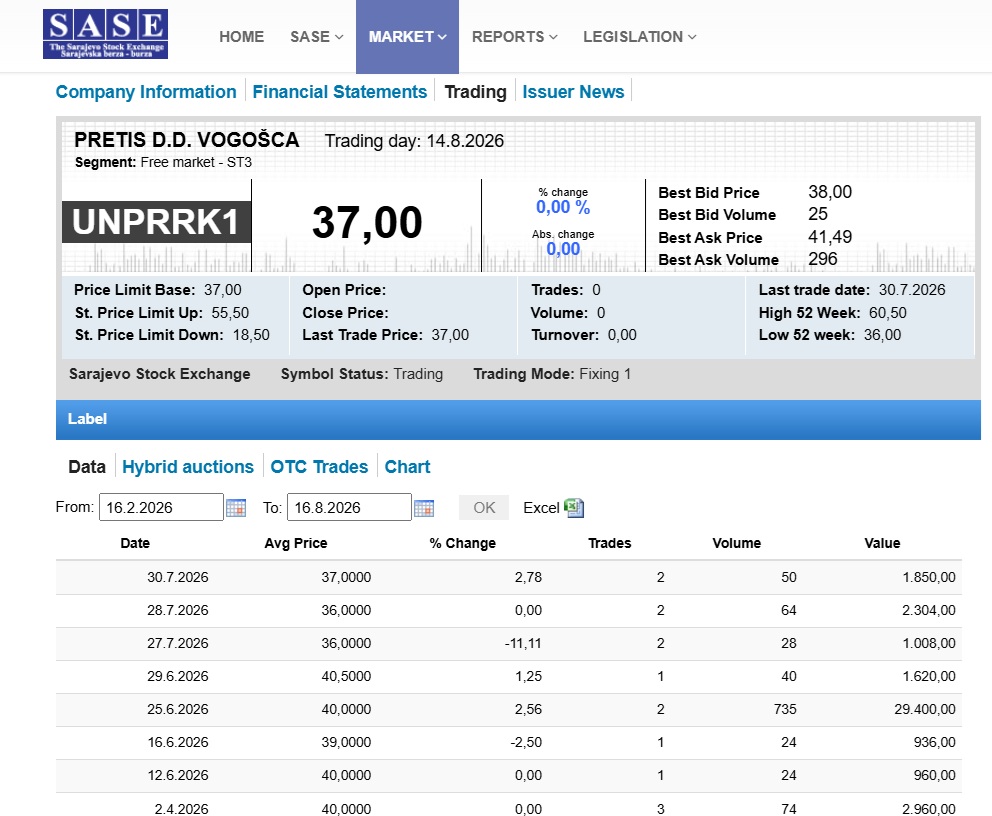Image resolution: width=992 pixels, height=816 pixels.
Task: Click the Trades column header
Action: point(609,543)
